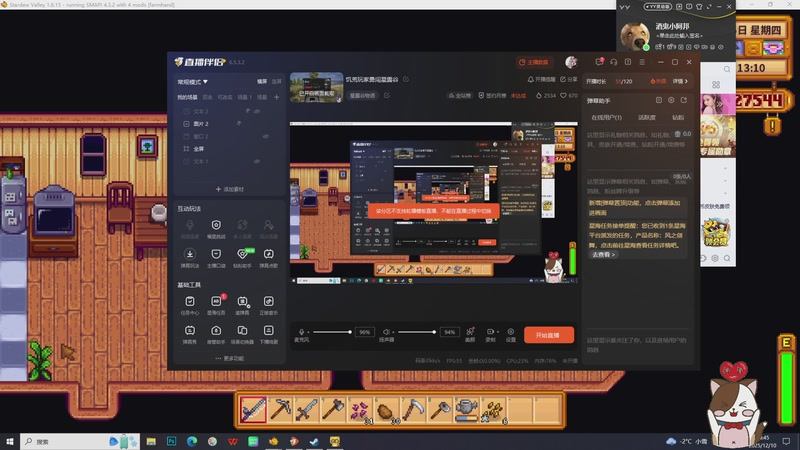Open the 弹幕秀 tool
The width and height of the screenshot is (800, 450).
coord(190,335)
